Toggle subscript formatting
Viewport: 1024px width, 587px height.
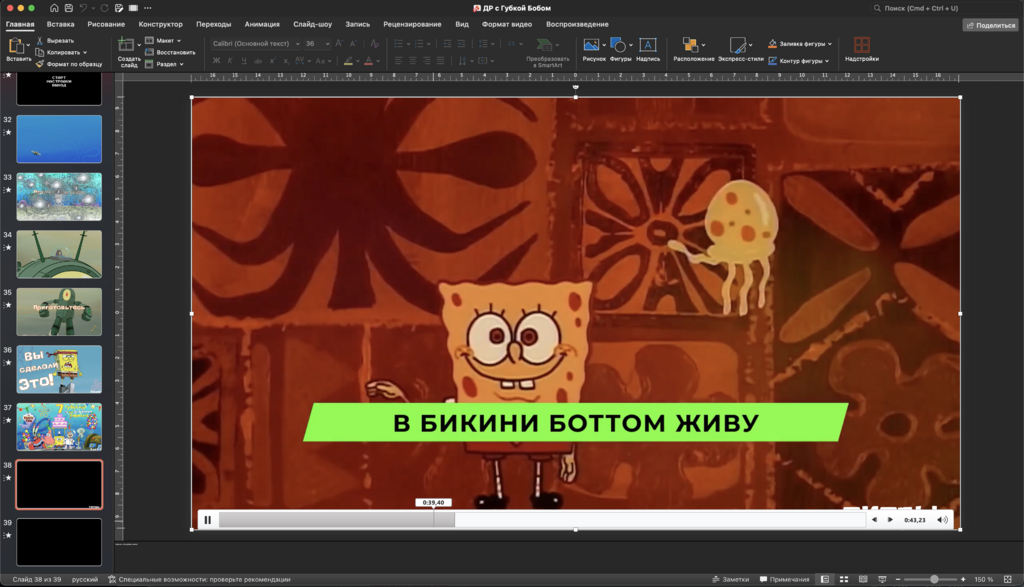286,61
